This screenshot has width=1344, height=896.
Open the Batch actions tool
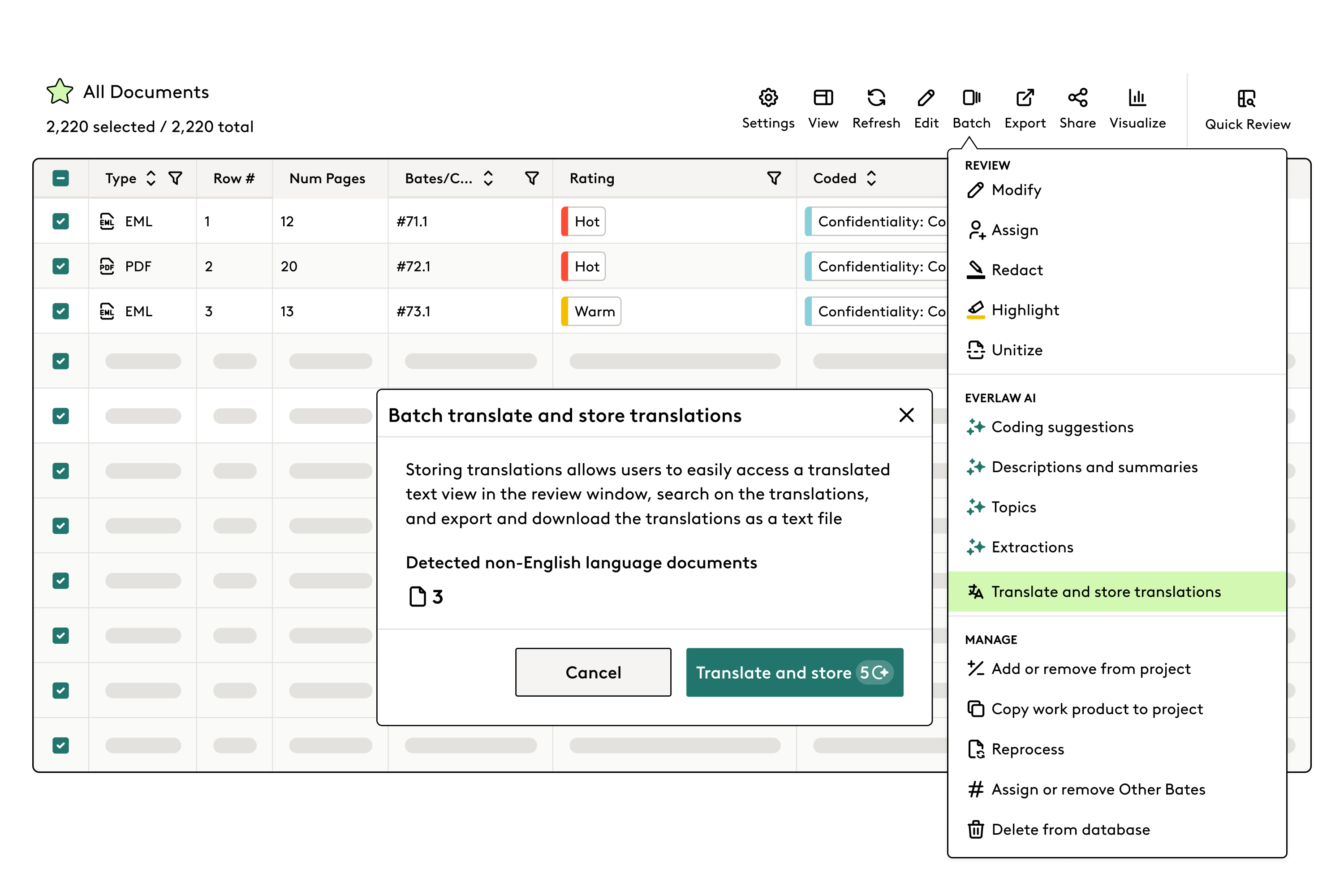[x=971, y=109]
